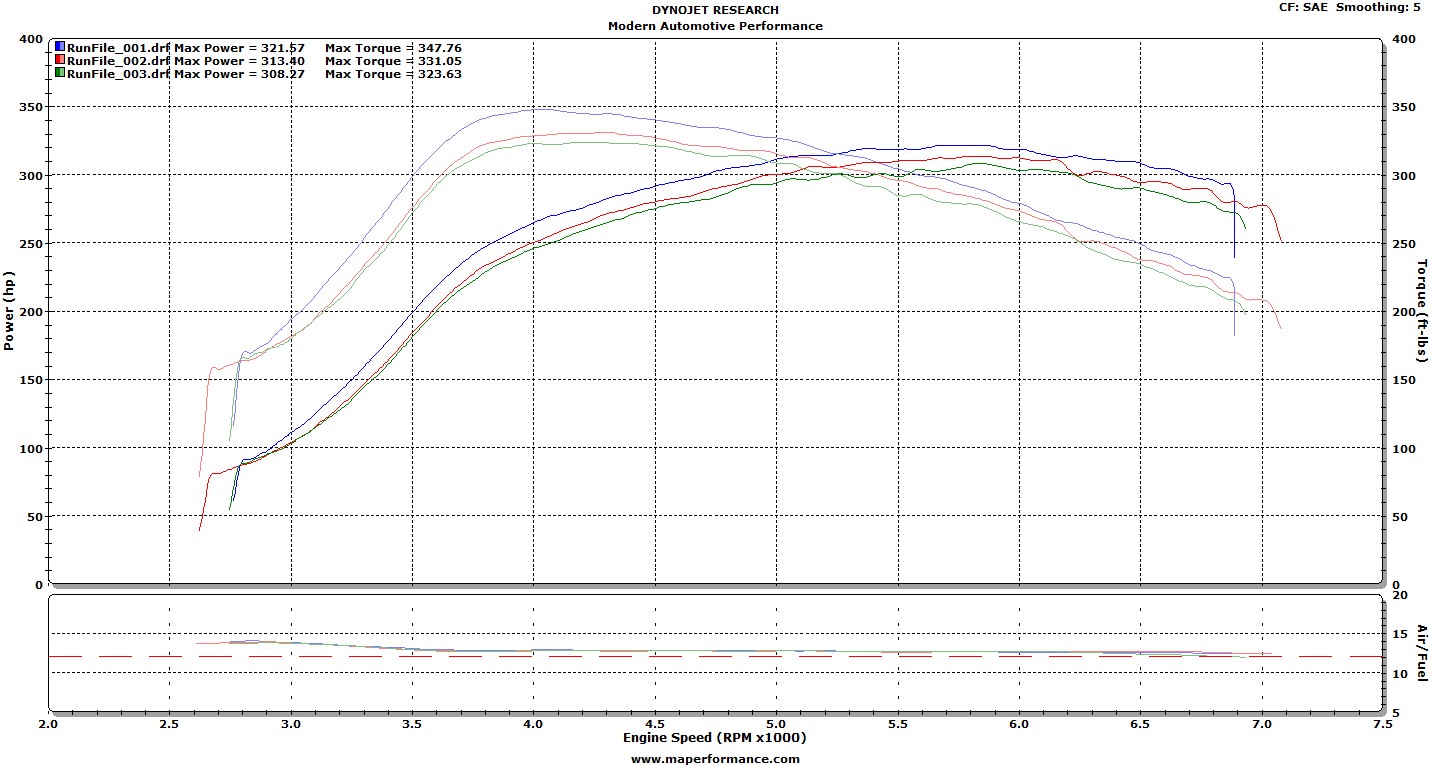
Task: Click the Torque (ft-lbs) axis label
Action: 1421,311
